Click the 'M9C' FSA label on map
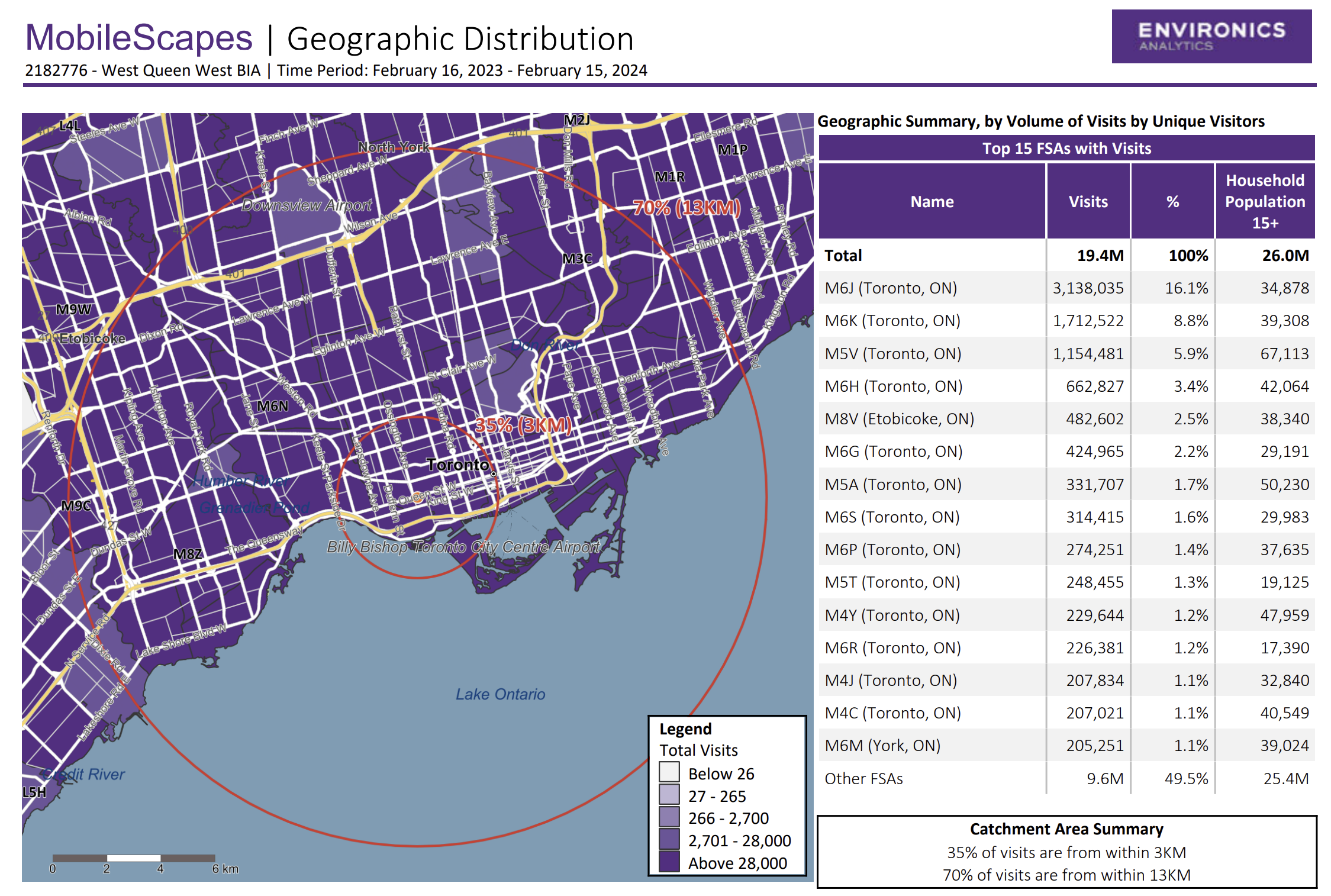The height and width of the screenshot is (896, 1331). [x=76, y=506]
